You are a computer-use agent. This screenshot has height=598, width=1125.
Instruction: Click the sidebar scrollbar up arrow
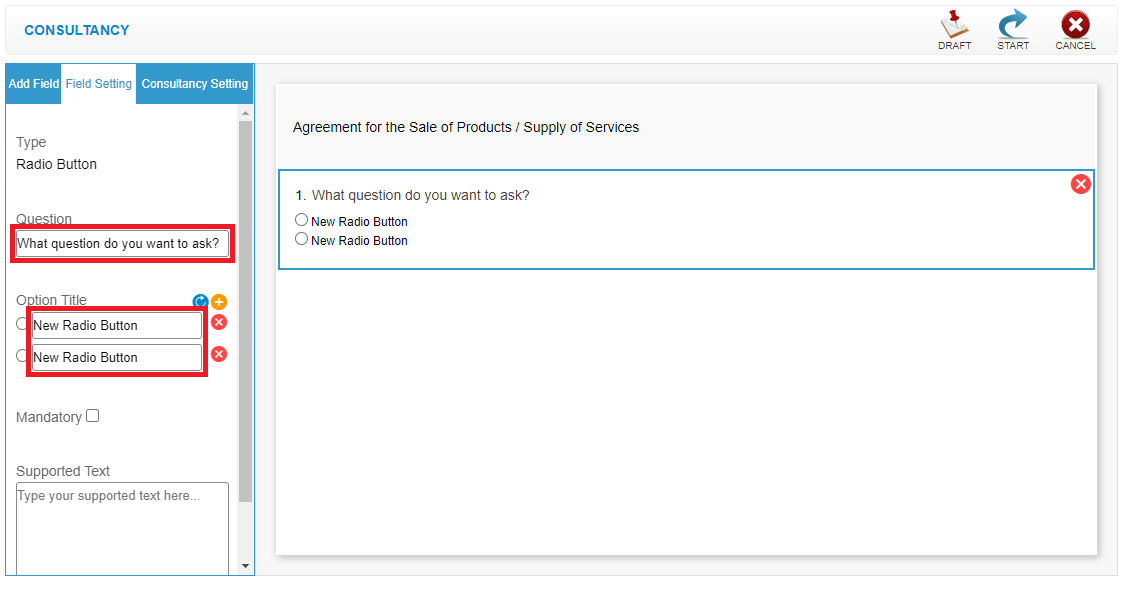[x=245, y=113]
